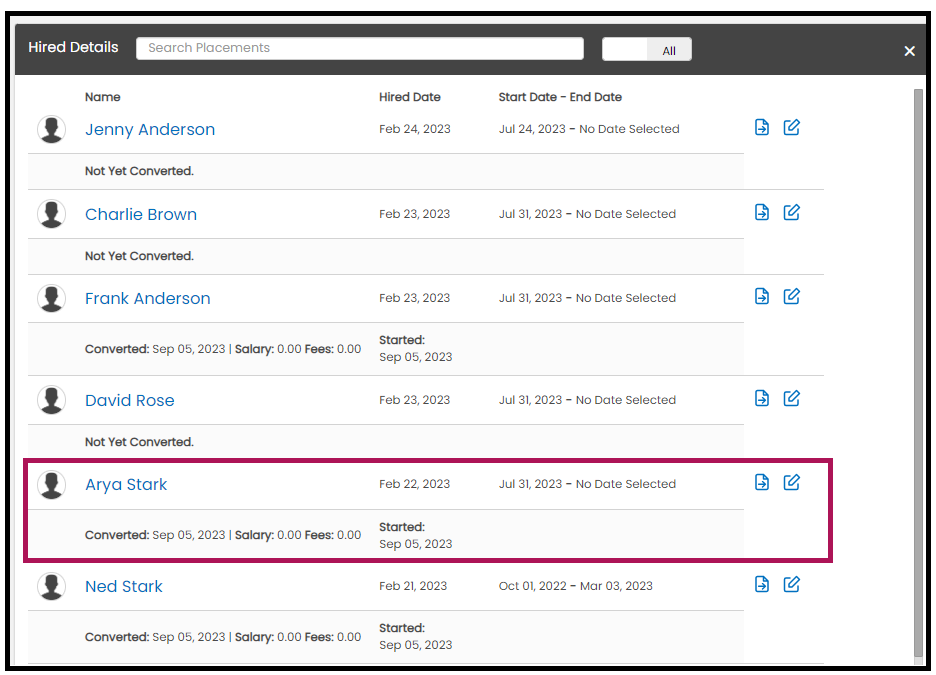The height and width of the screenshot is (675, 936).
Task: Click David Rose's avatar thumbnail
Action: (x=51, y=400)
